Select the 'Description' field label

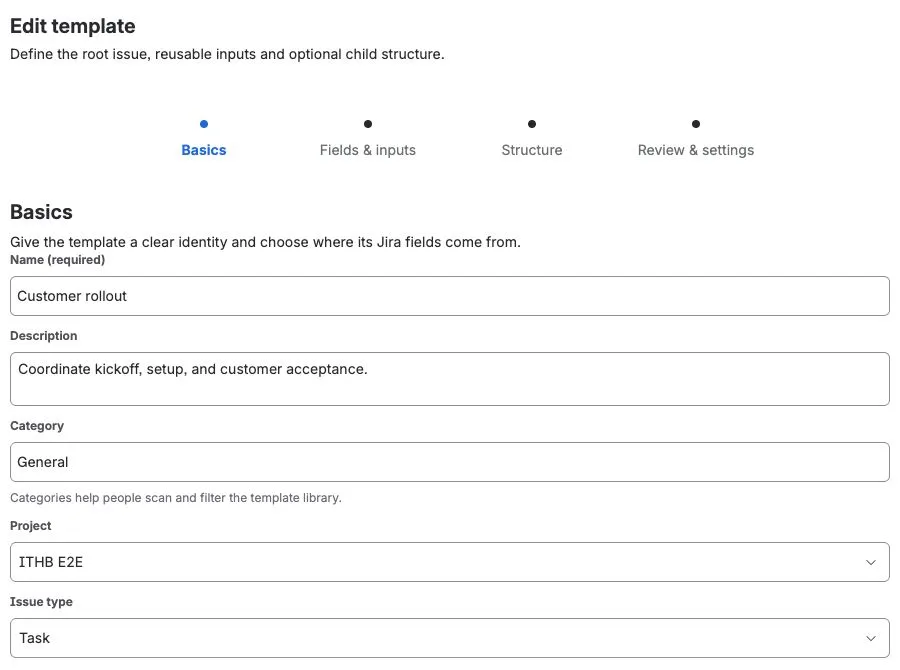pos(44,336)
